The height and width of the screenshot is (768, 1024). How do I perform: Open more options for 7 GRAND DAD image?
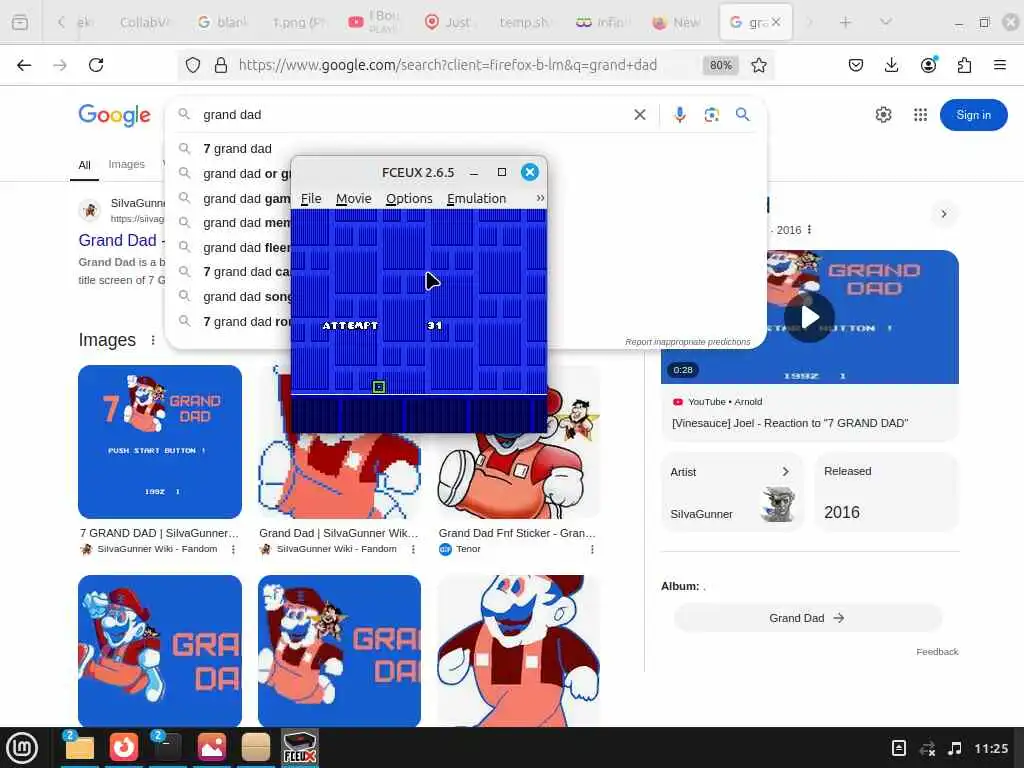[233, 549]
